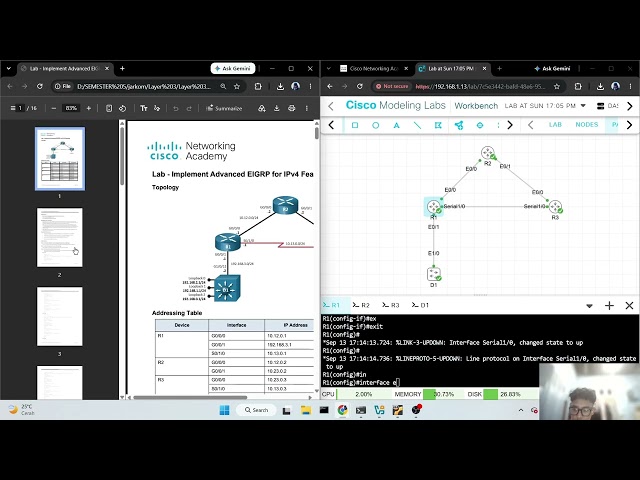Add a new console tab with plus
The width and height of the screenshot is (640, 480).
coord(609,306)
